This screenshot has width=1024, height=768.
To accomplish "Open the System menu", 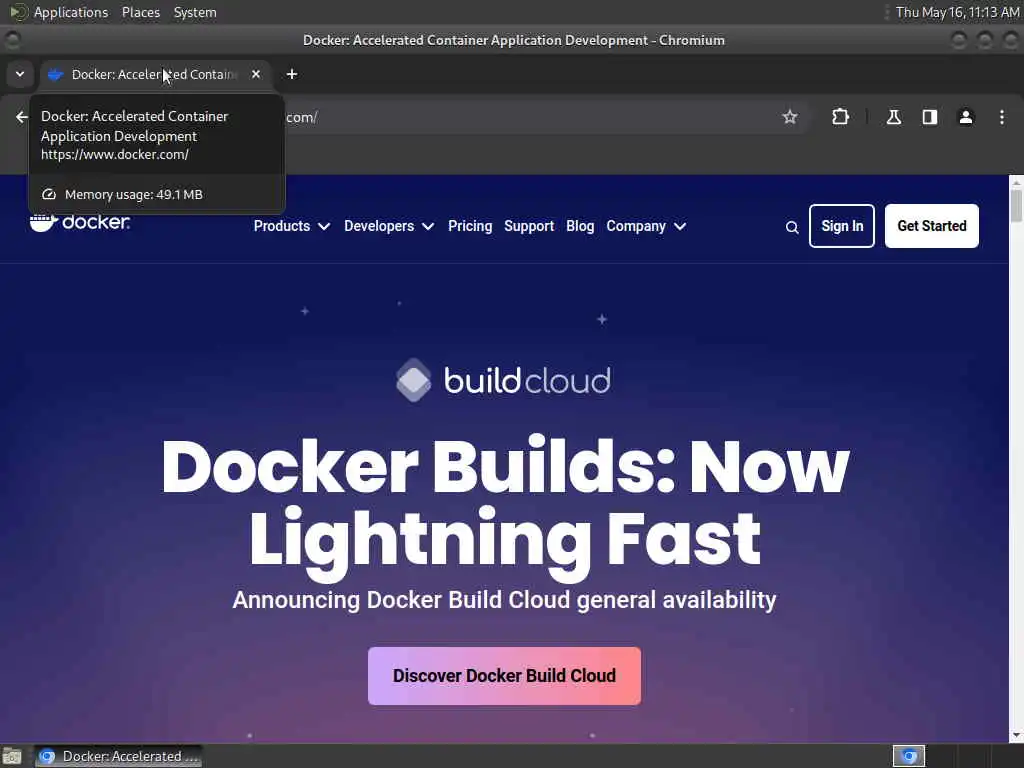I will click(x=195, y=12).
